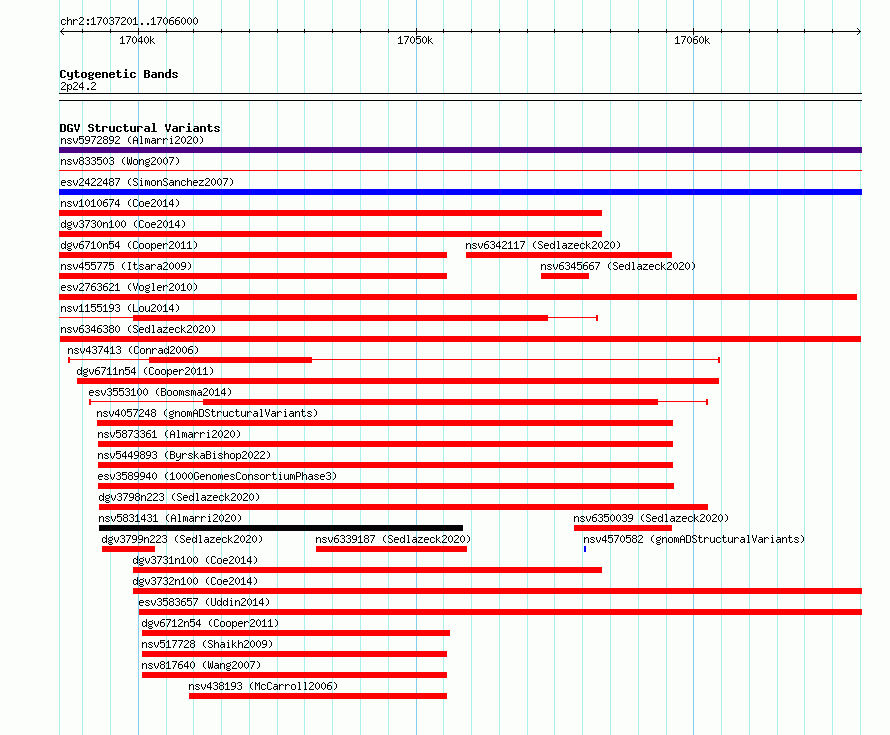Select the red bar under nsv6350039
This screenshot has height=735, width=890.
(x=623, y=528)
